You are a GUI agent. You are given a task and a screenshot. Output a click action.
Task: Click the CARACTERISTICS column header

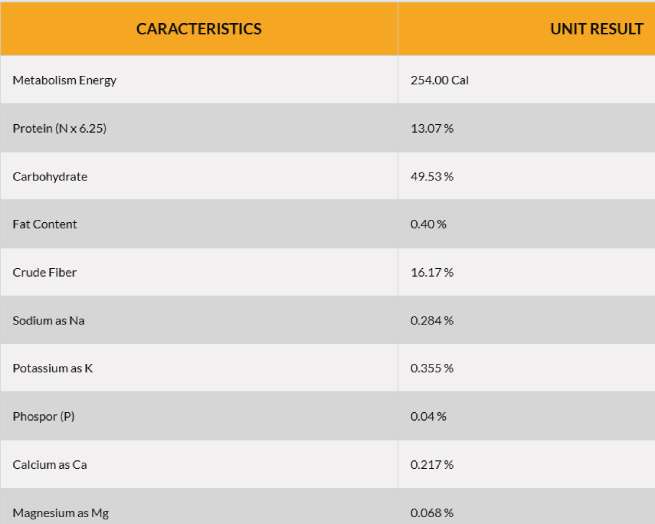pos(199,29)
